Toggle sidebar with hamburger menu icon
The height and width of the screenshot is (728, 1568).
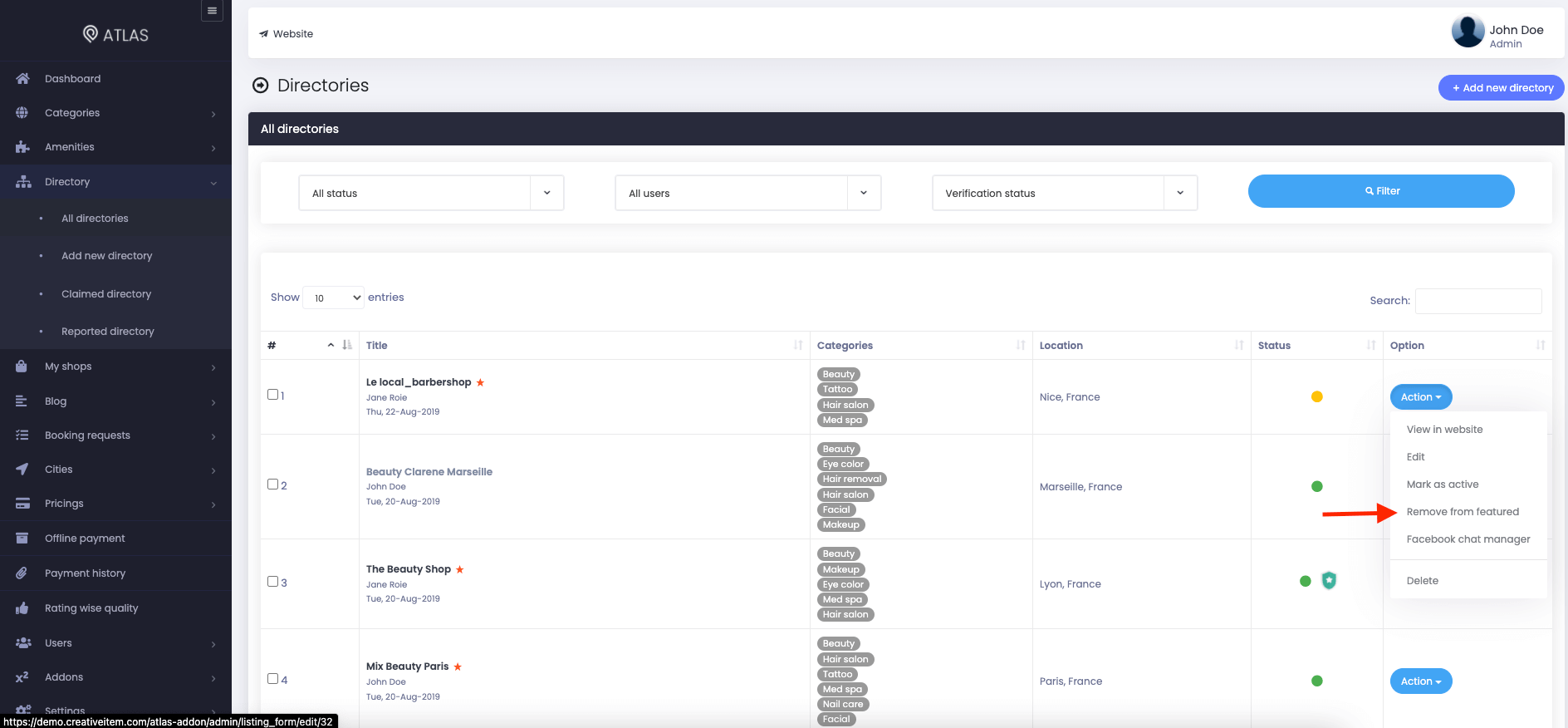[x=212, y=11]
